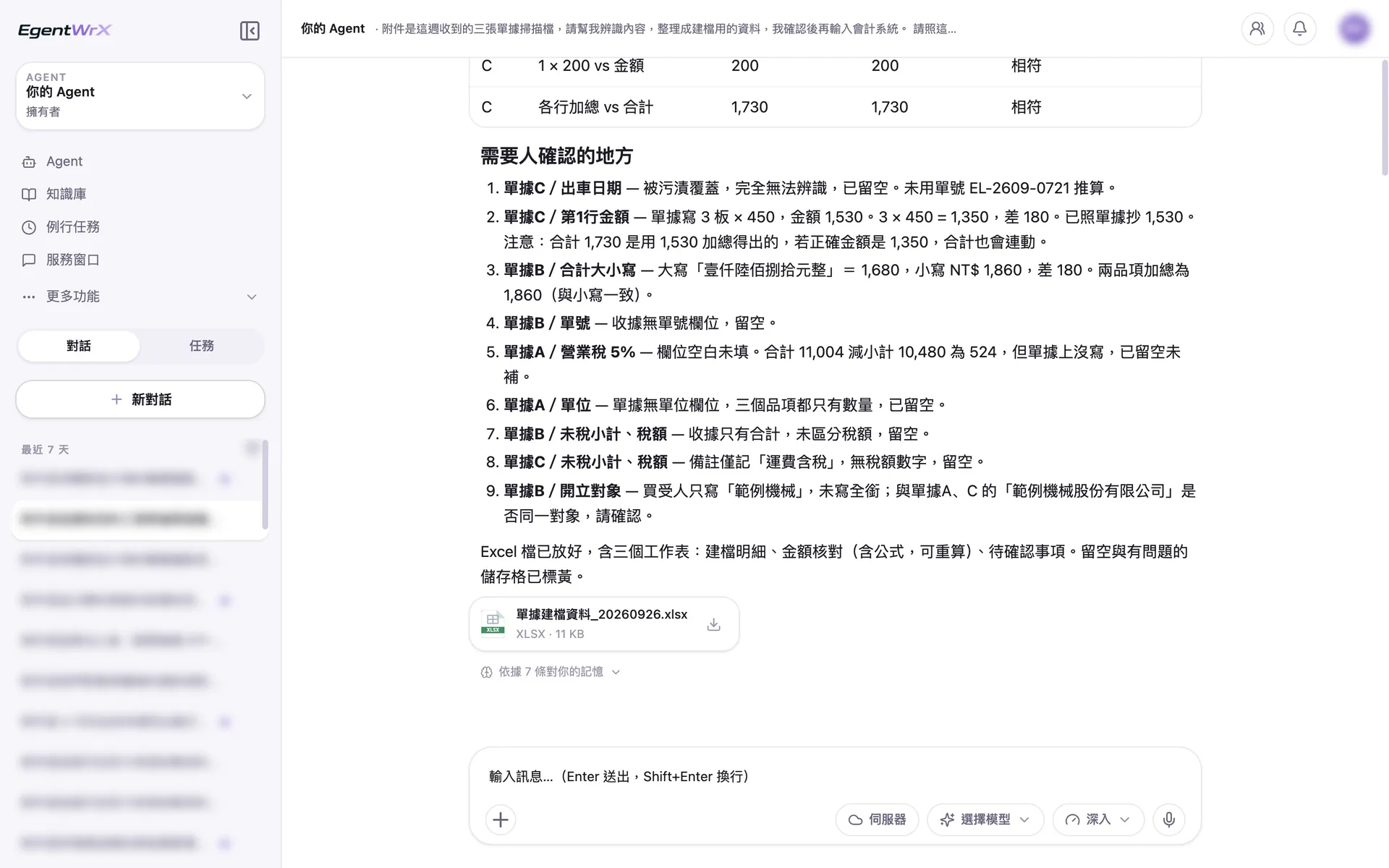Click the Agent robot icon in sidebar
This screenshot has width=1389, height=868.
(29, 162)
